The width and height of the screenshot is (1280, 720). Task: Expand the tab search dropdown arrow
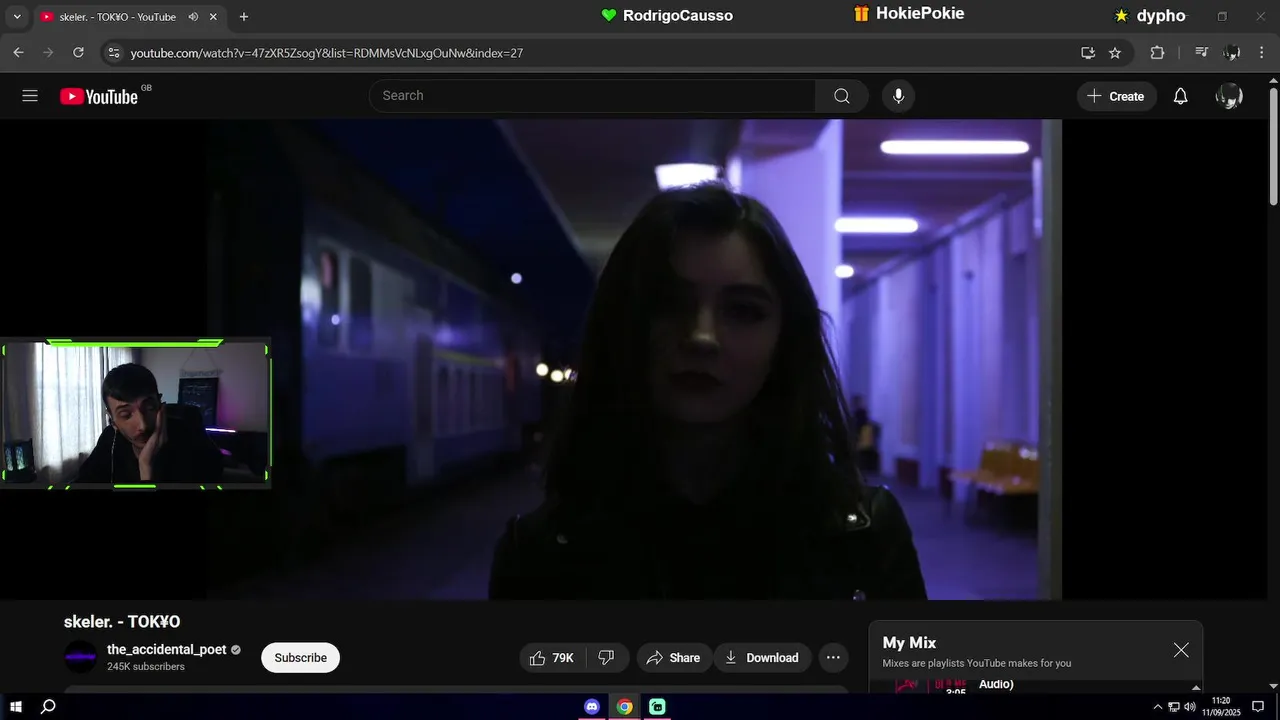pos(17,17)
